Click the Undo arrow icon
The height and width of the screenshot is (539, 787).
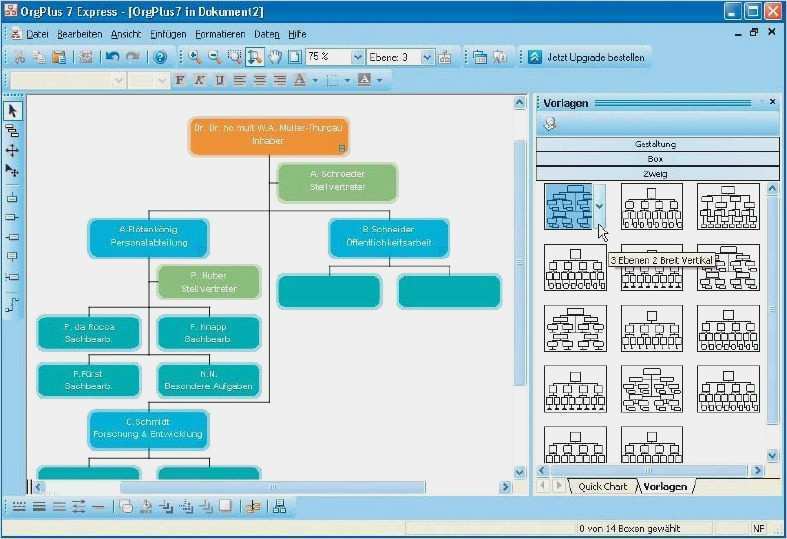112,57
